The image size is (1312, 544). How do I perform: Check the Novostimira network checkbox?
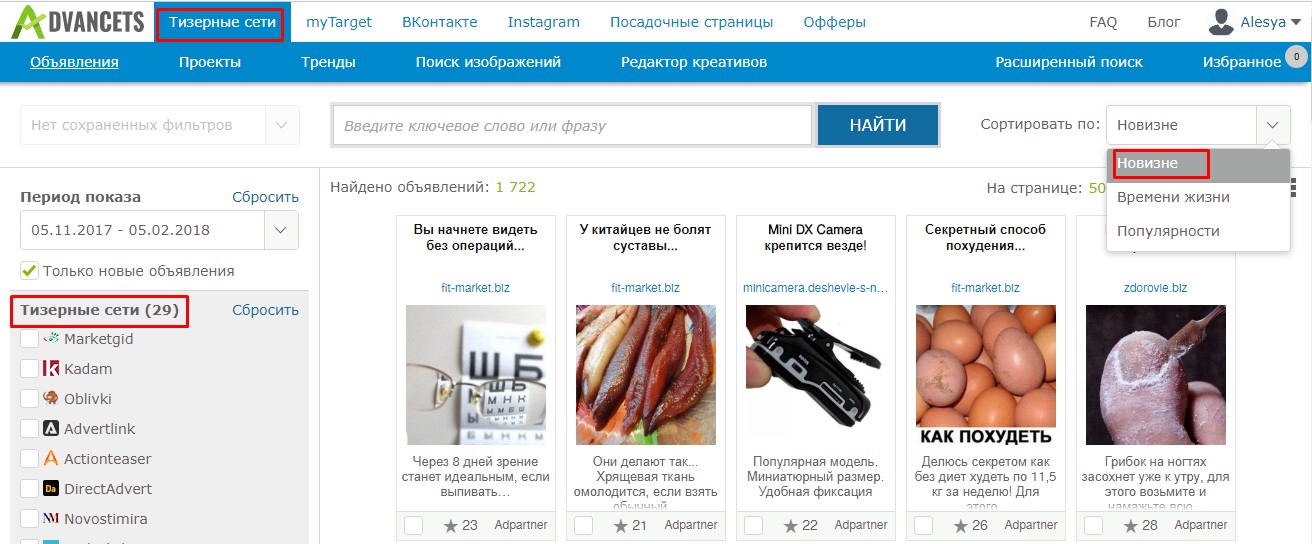click(29, 519)
